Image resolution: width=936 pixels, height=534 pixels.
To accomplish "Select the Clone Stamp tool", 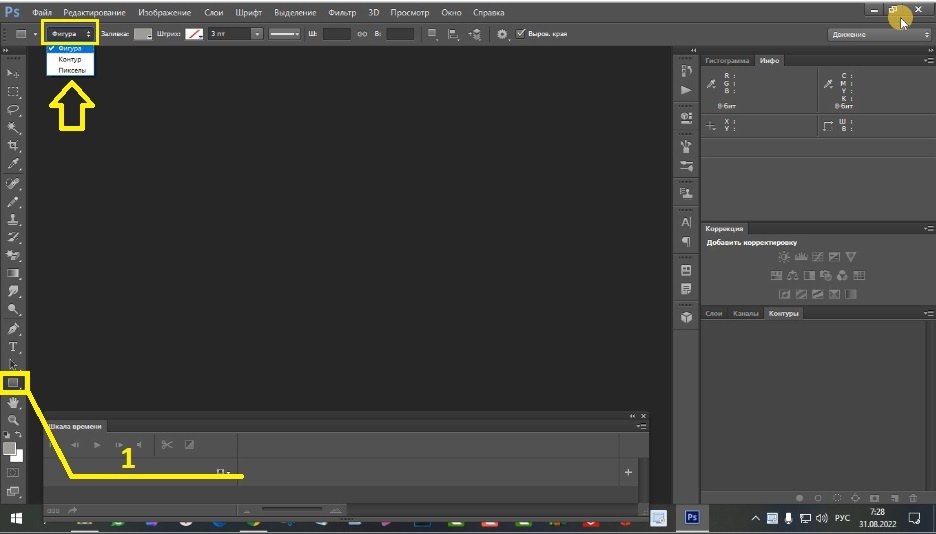I will (x=13, y=220).
